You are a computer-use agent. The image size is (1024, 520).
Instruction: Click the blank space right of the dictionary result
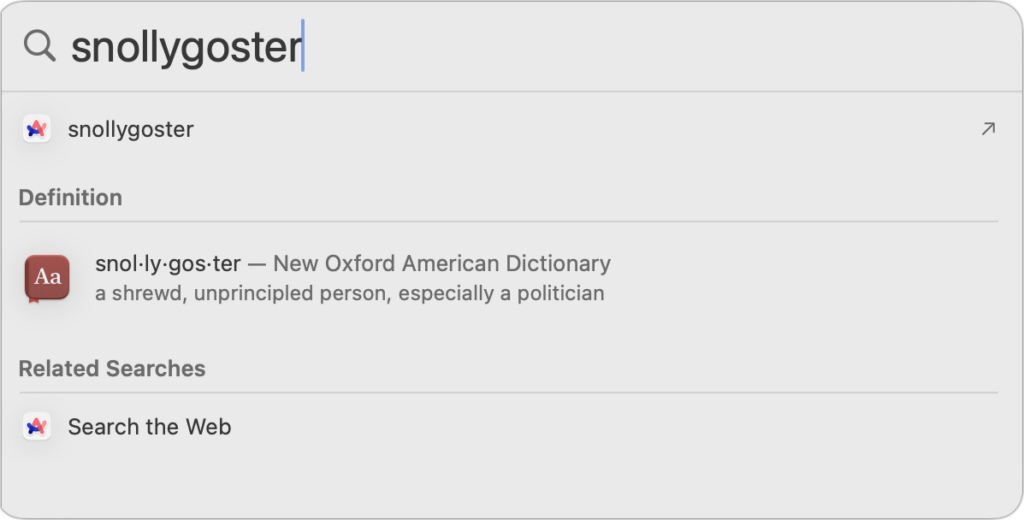coord(800,278)
